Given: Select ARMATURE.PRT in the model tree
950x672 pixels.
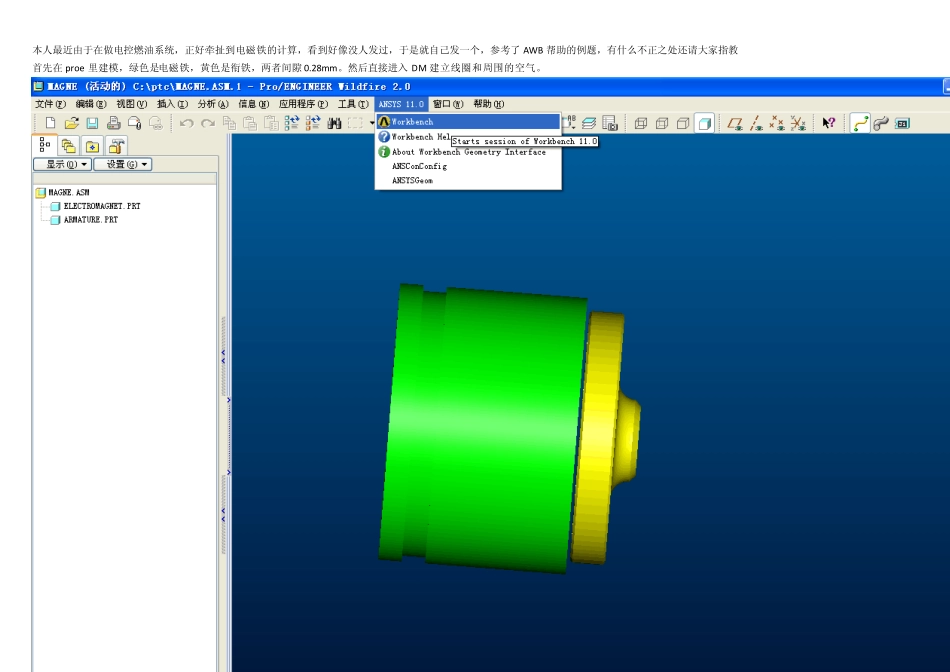Looking at the screenshot, I should coord(90,220).
